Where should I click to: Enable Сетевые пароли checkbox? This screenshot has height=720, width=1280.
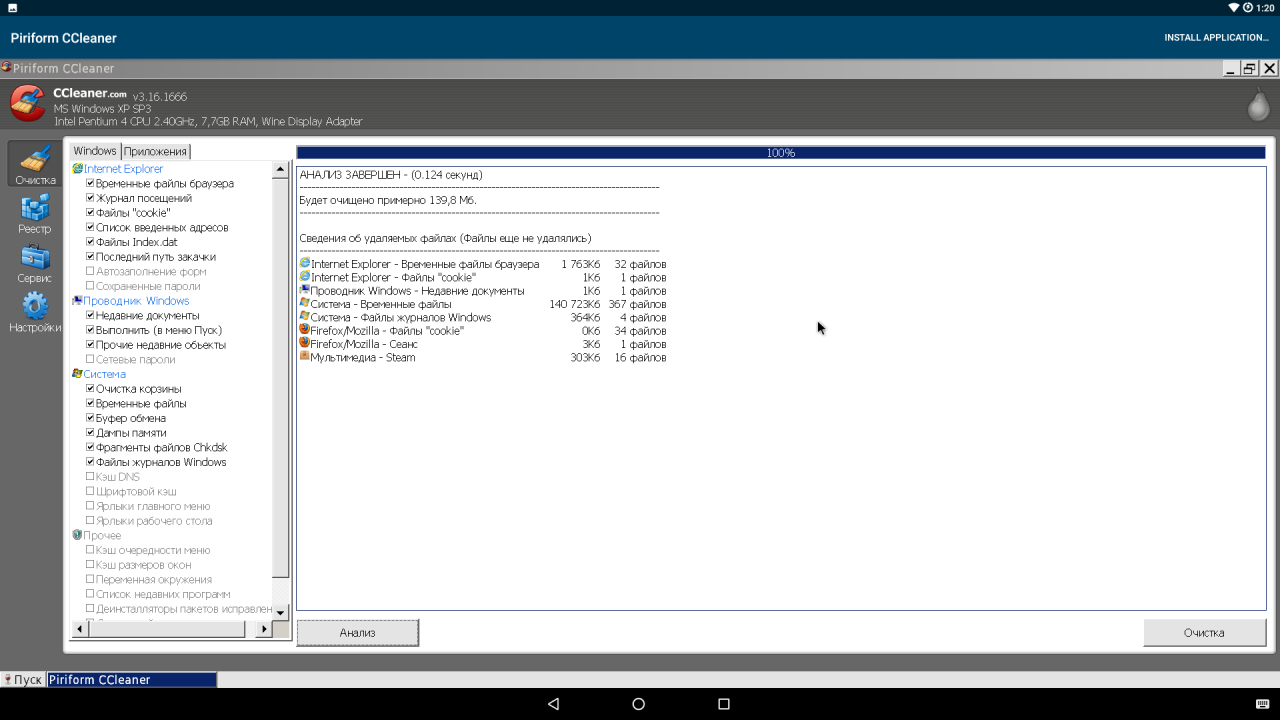pos(90,359)
